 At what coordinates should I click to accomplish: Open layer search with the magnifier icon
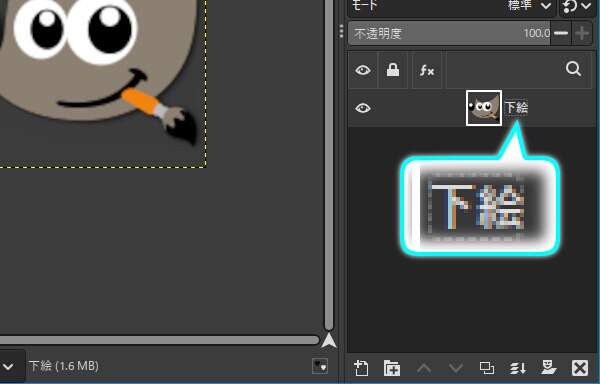pyautogui.click(x=573, y=69)
